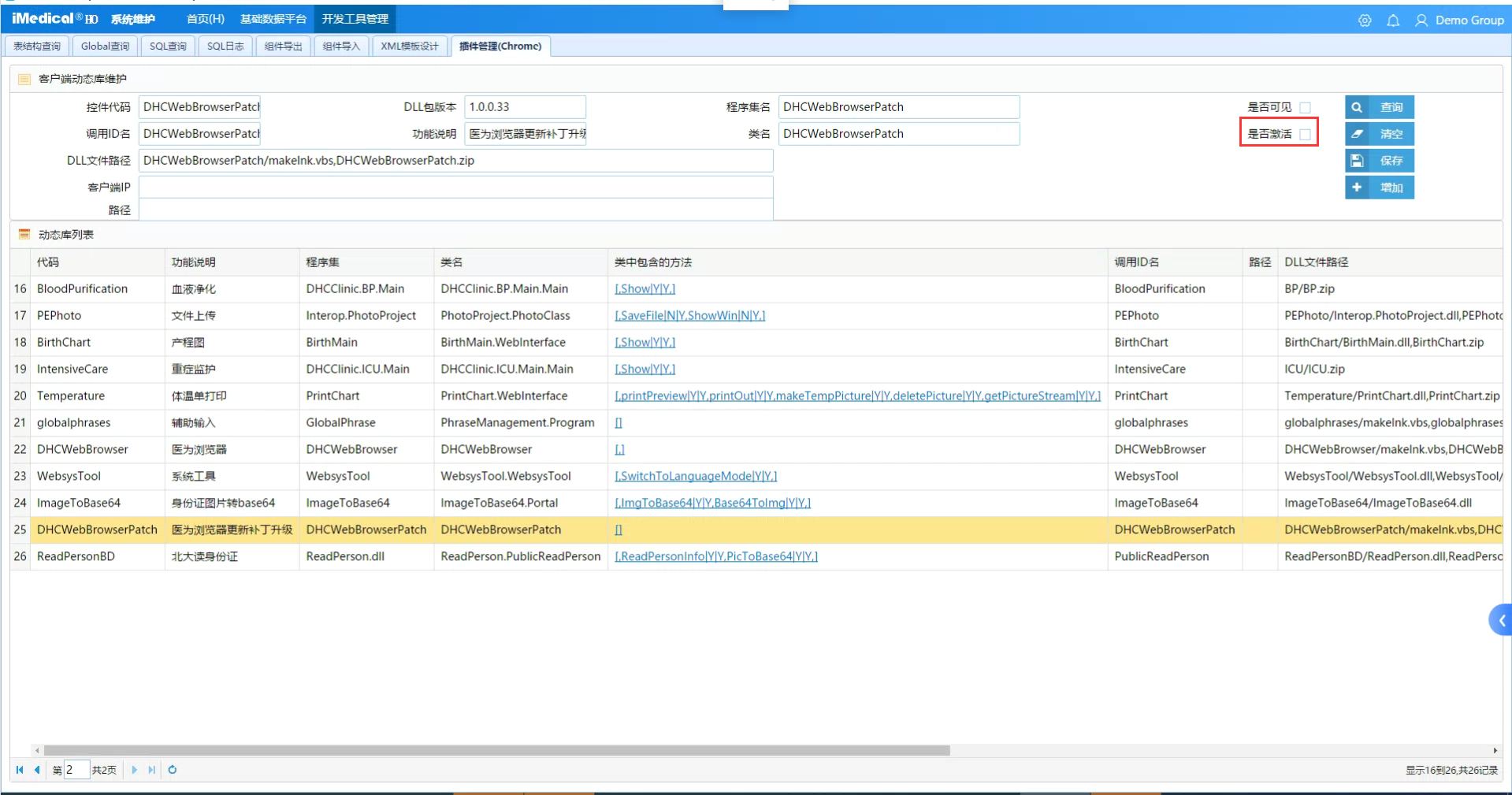Toggle the 是否可见 checkbox
The width and height of the screenshot is (1512, 795).
pos(1305,107)
